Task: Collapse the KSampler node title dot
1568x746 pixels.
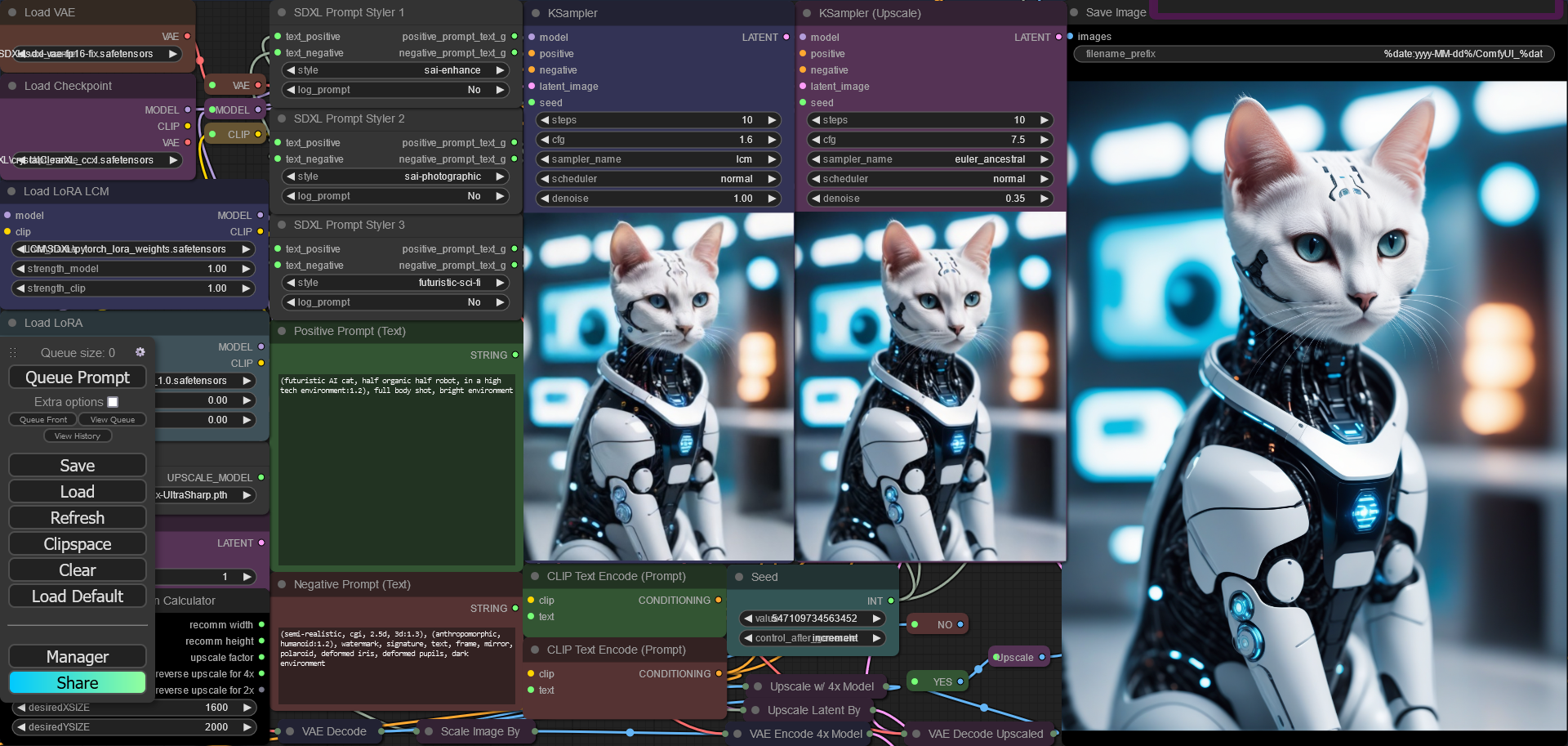Action: 536,13
